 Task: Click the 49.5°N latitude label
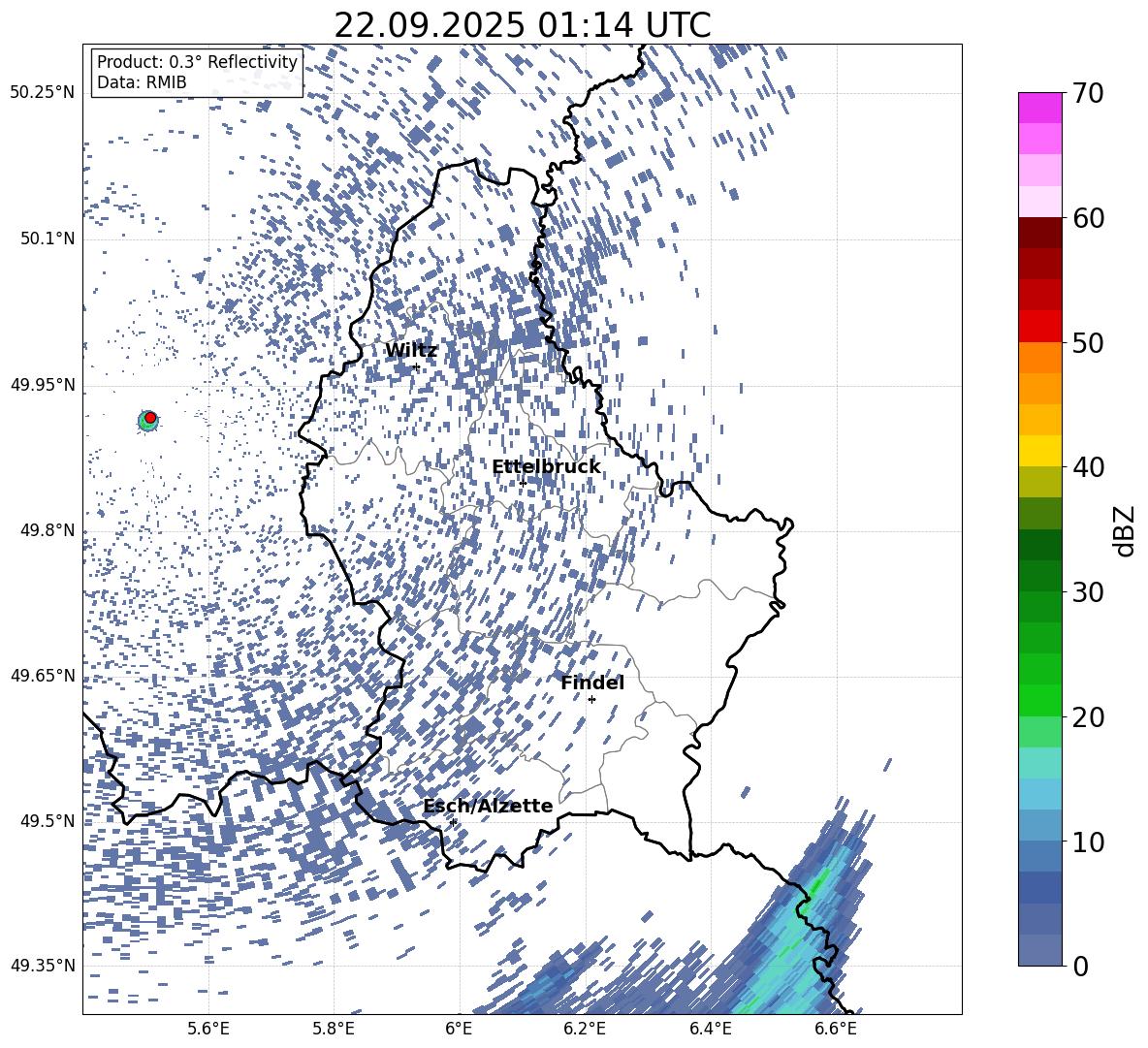[48, 820]
